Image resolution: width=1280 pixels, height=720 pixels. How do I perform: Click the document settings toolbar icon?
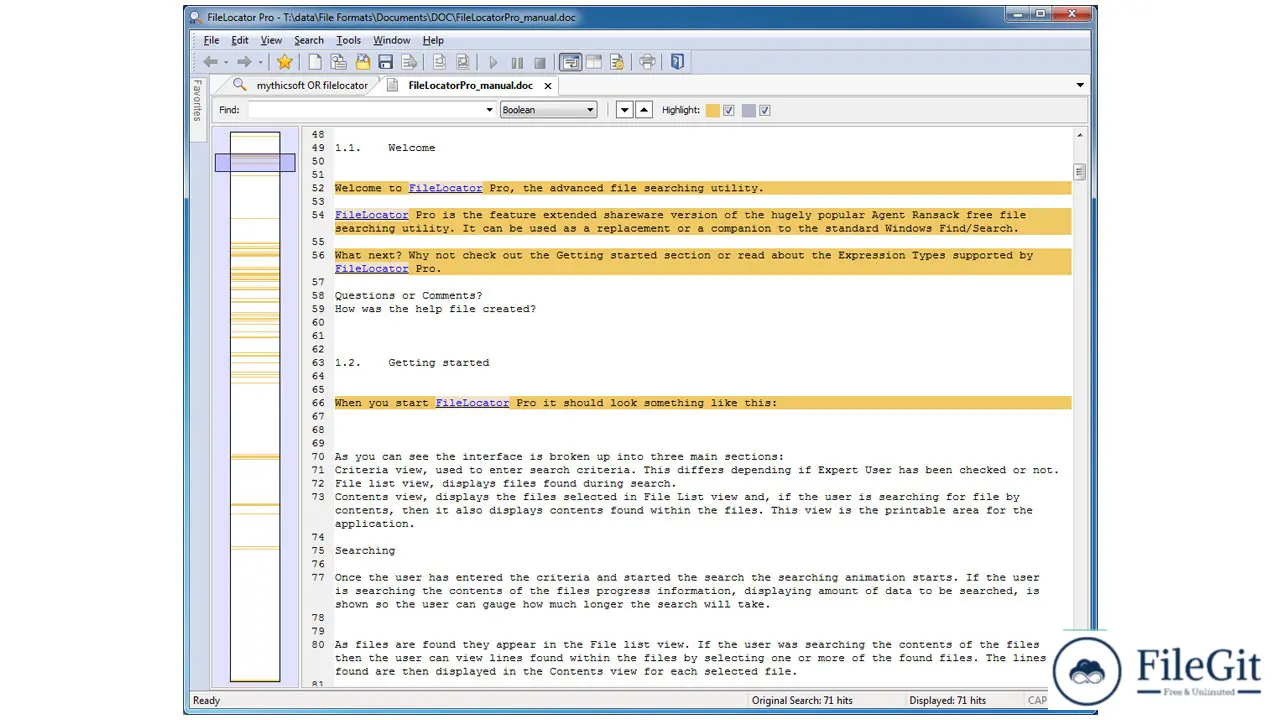click(x=617, y=62)
